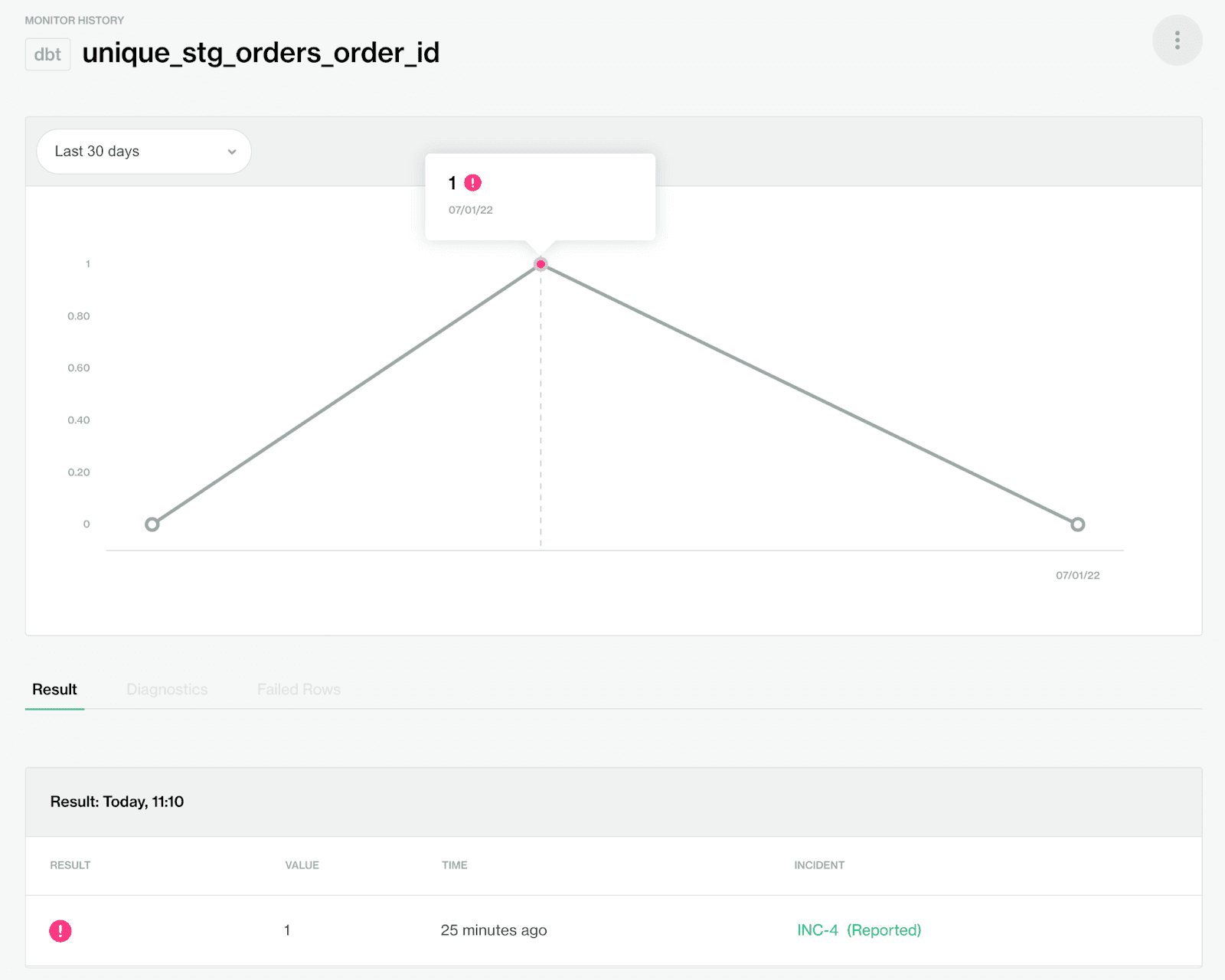This screenshot has width=1225, height=980.
Task: Click the leftmost chart data point
Action: coord(152,524)
